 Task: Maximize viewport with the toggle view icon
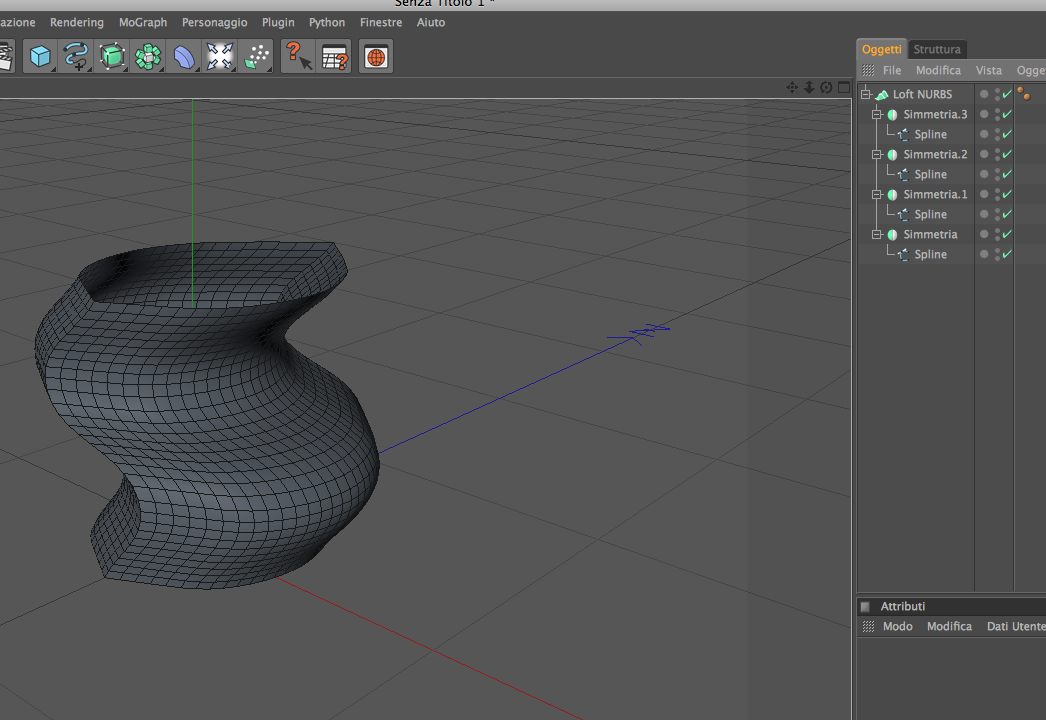click(x=843, y=88)
